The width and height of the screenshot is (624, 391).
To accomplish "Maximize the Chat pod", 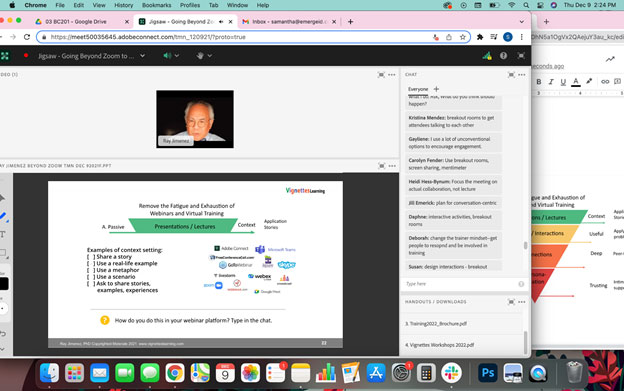I will [511, 74].
